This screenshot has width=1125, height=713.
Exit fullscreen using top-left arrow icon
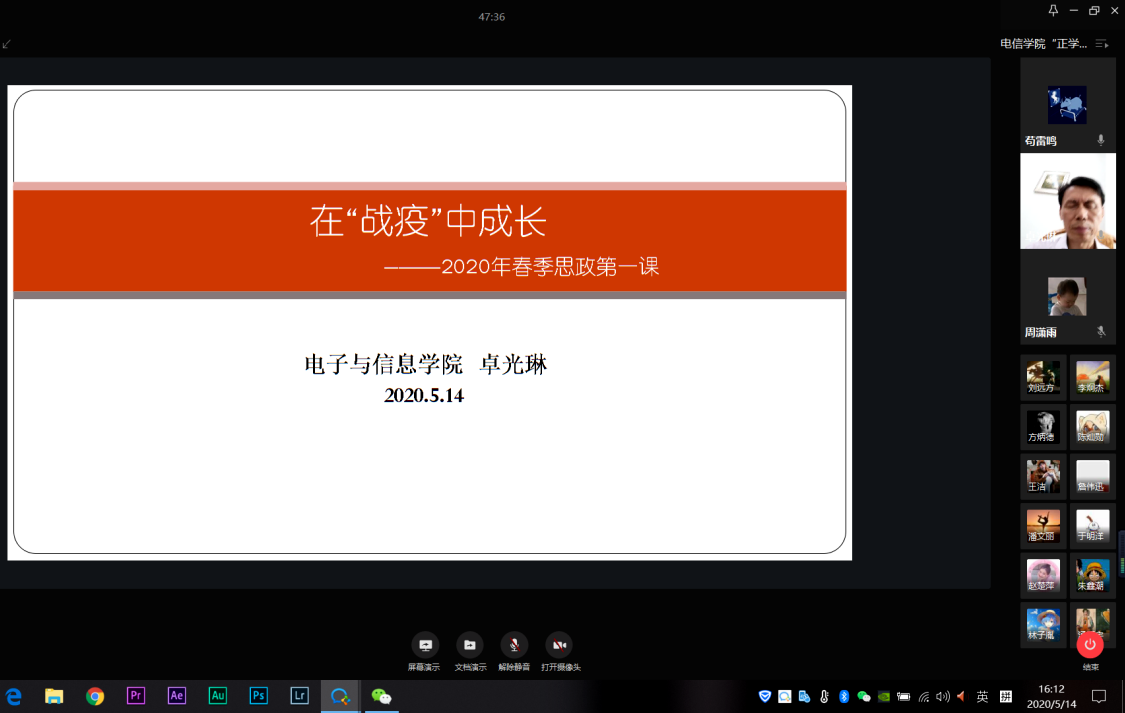[x=7, y=44]
